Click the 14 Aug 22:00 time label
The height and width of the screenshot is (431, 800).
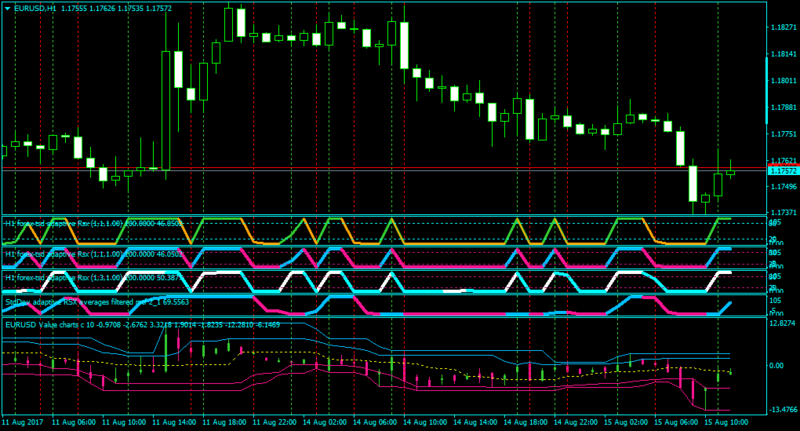click(x=576, y=422)
